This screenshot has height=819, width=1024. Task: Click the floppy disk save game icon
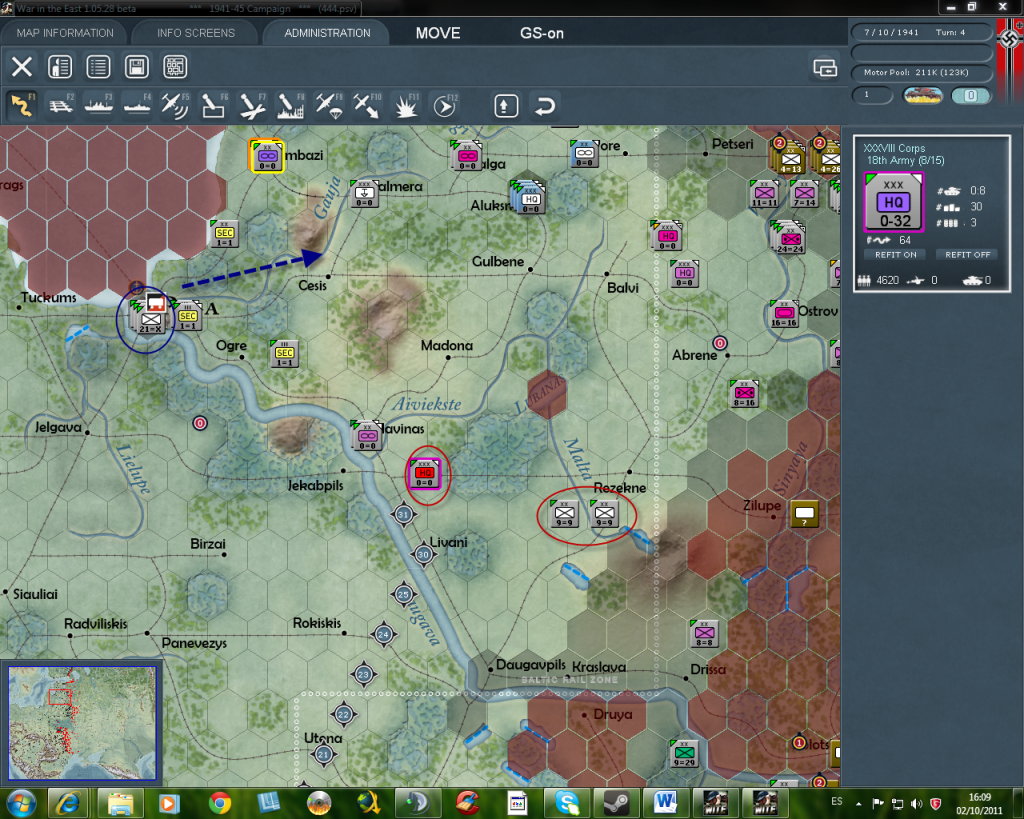(x=136, y=67)
